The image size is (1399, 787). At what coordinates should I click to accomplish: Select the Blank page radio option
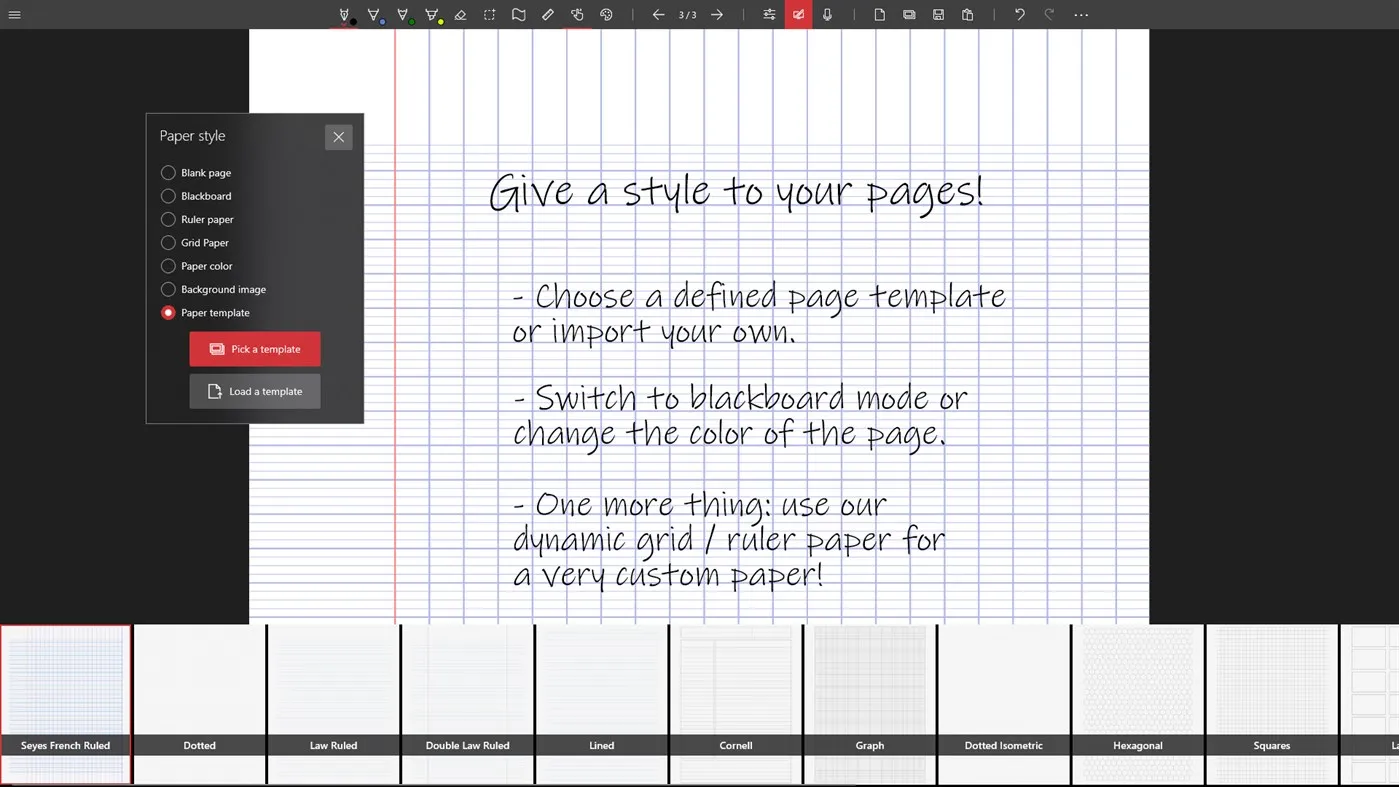coord(168,172)
